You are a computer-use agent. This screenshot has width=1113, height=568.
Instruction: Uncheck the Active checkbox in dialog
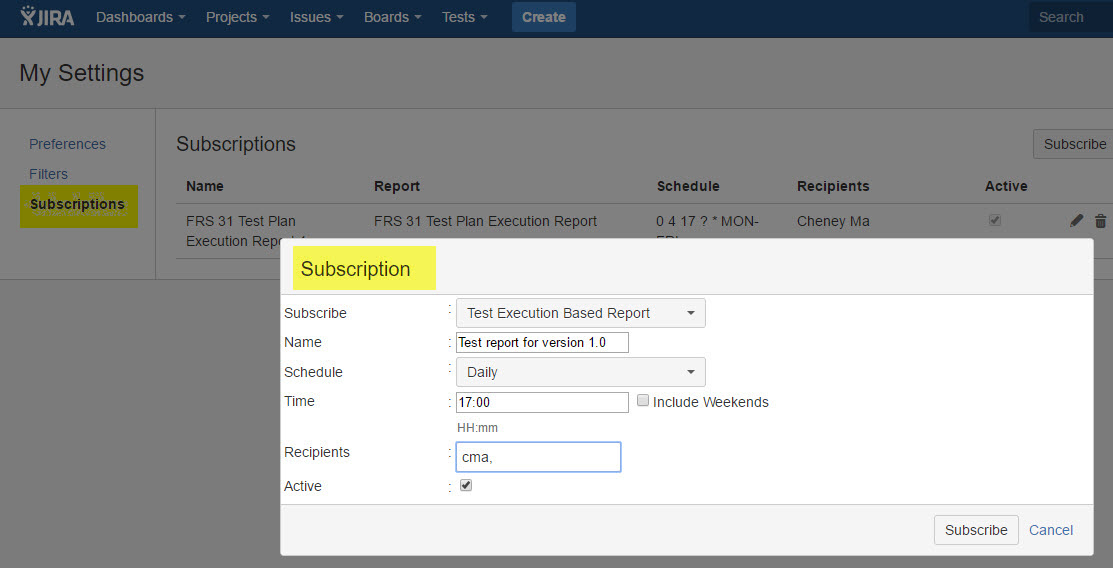click(x=465, y=486)
